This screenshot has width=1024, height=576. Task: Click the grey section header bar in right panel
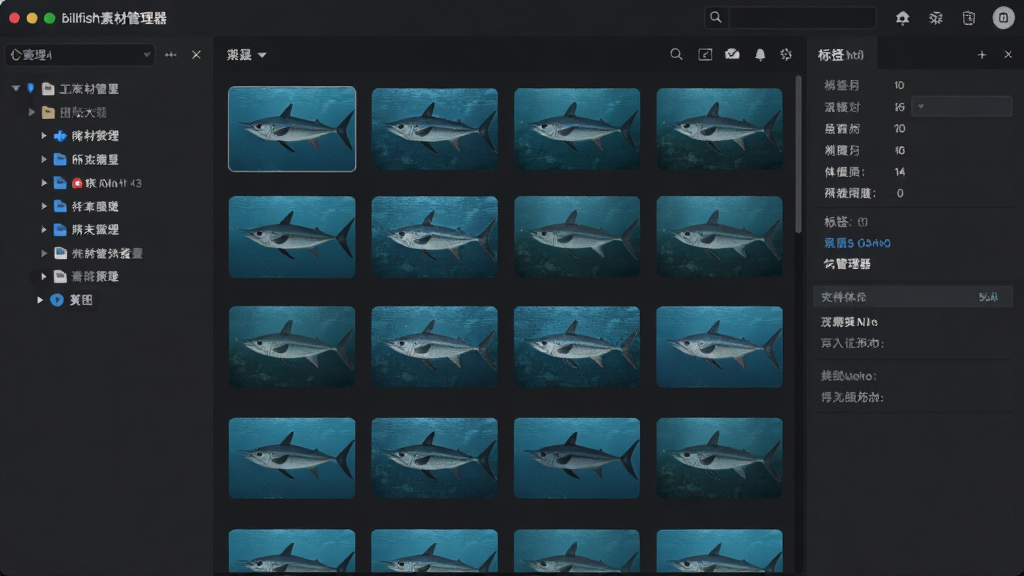(x=912, y=297)
